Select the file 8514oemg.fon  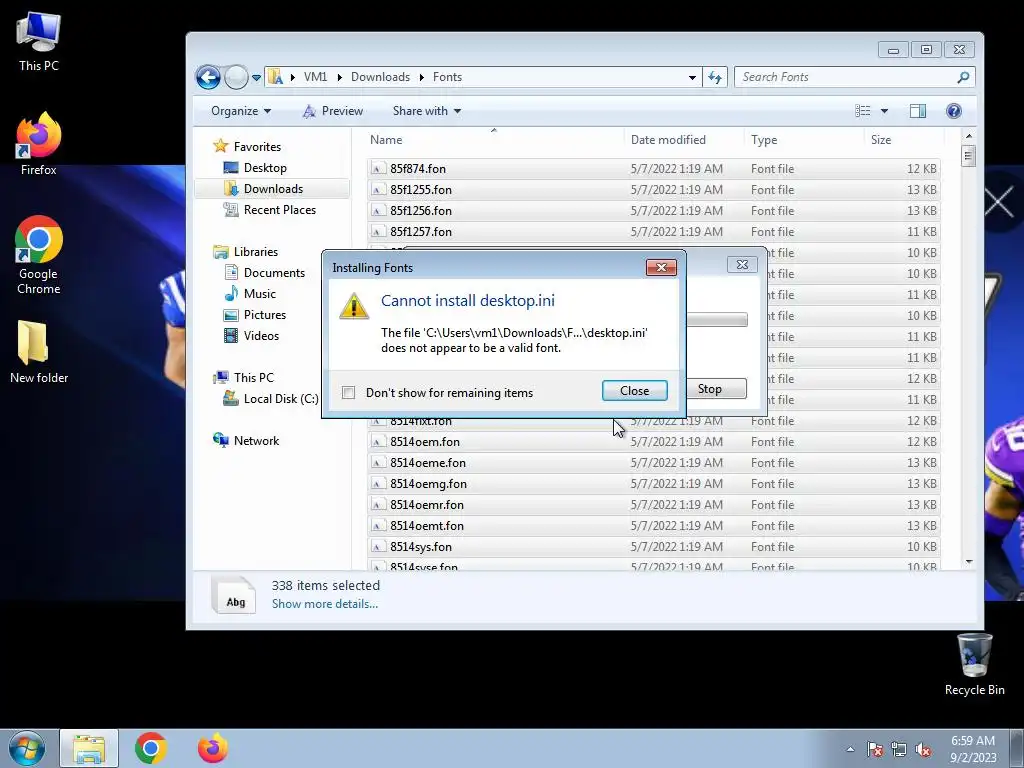pyautogui.click(x=654, y=483)
